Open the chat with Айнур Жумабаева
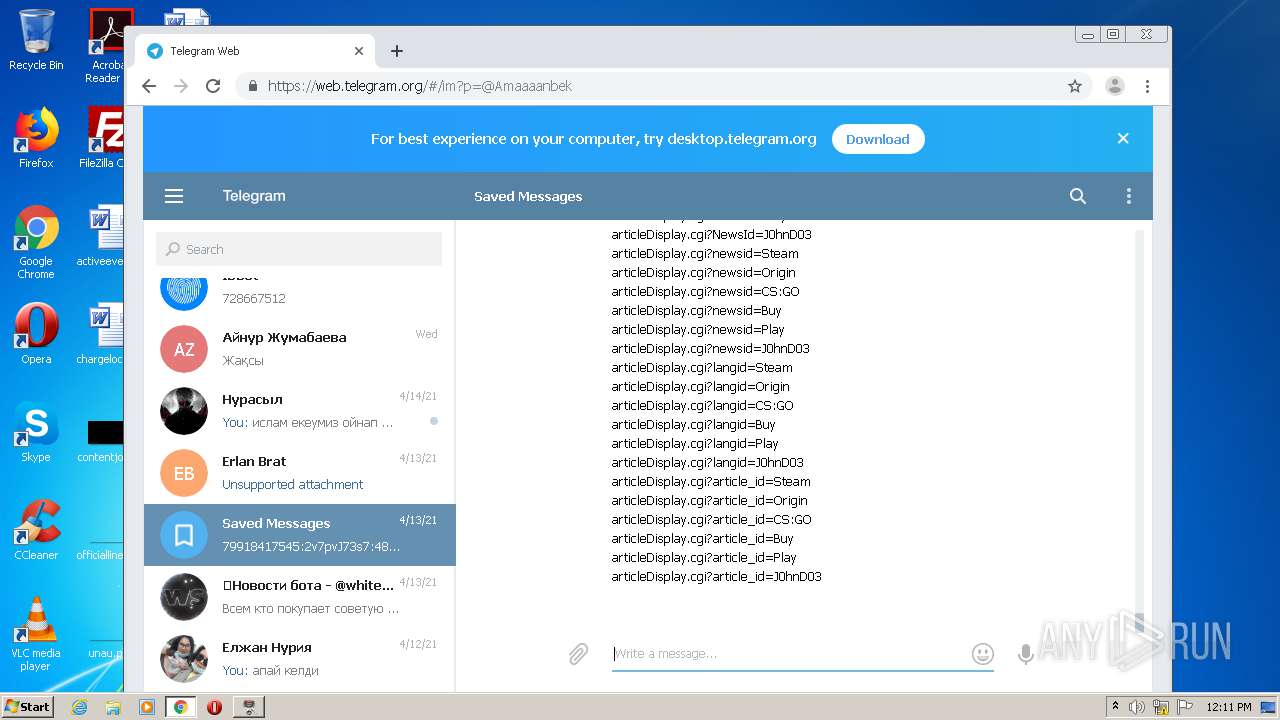The image size is (1280, 720). click(x=300, y=349)
